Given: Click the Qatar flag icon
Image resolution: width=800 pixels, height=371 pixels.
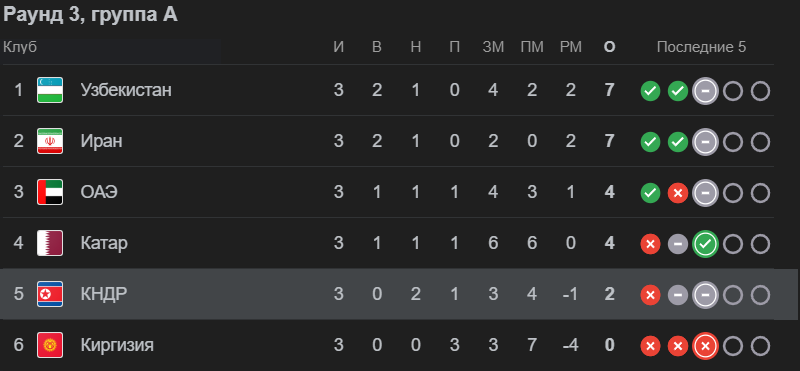Looking at the screenshot, I should [50, 243].
